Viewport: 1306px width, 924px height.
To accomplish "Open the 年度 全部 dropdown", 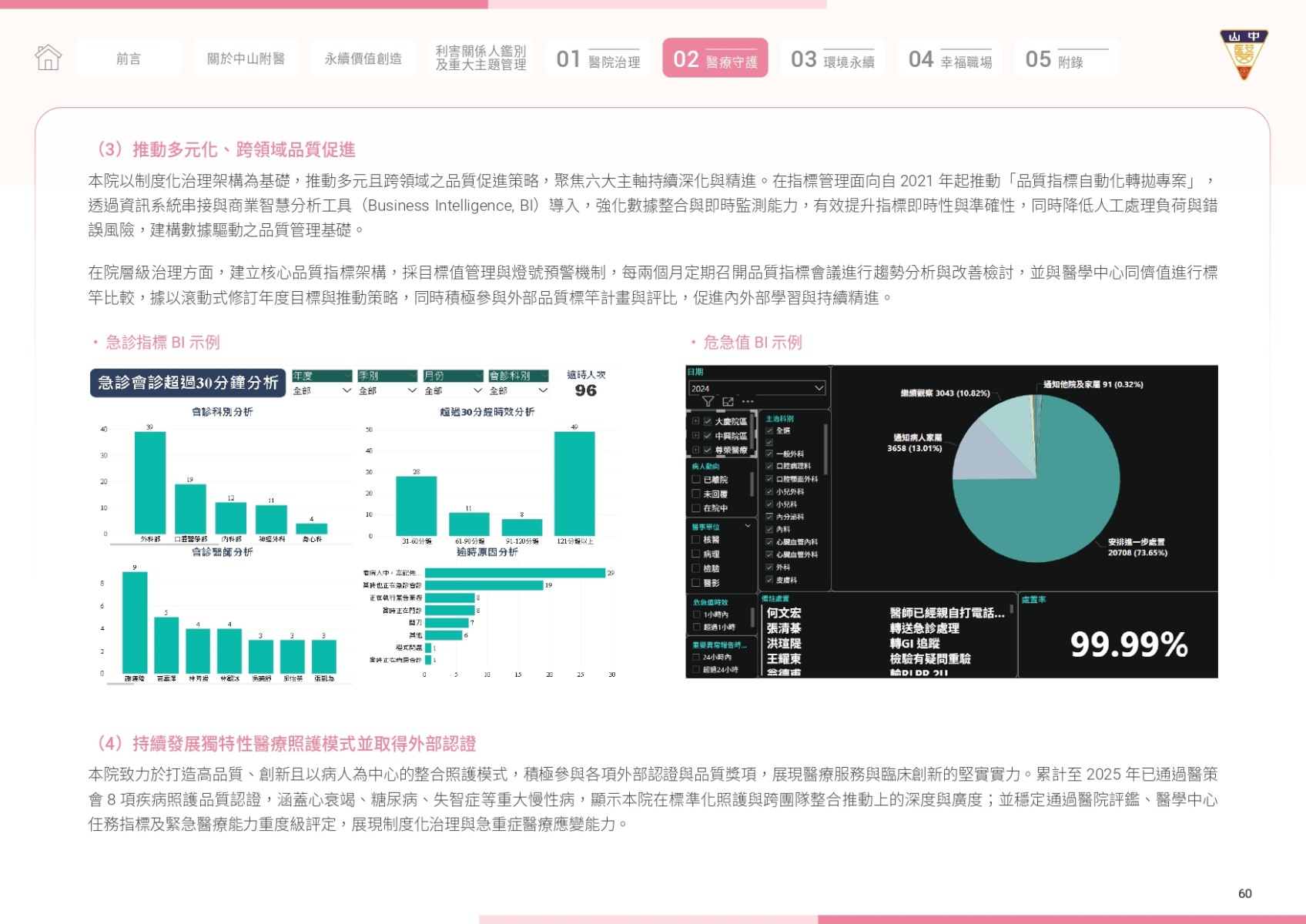I will (322, 391).
